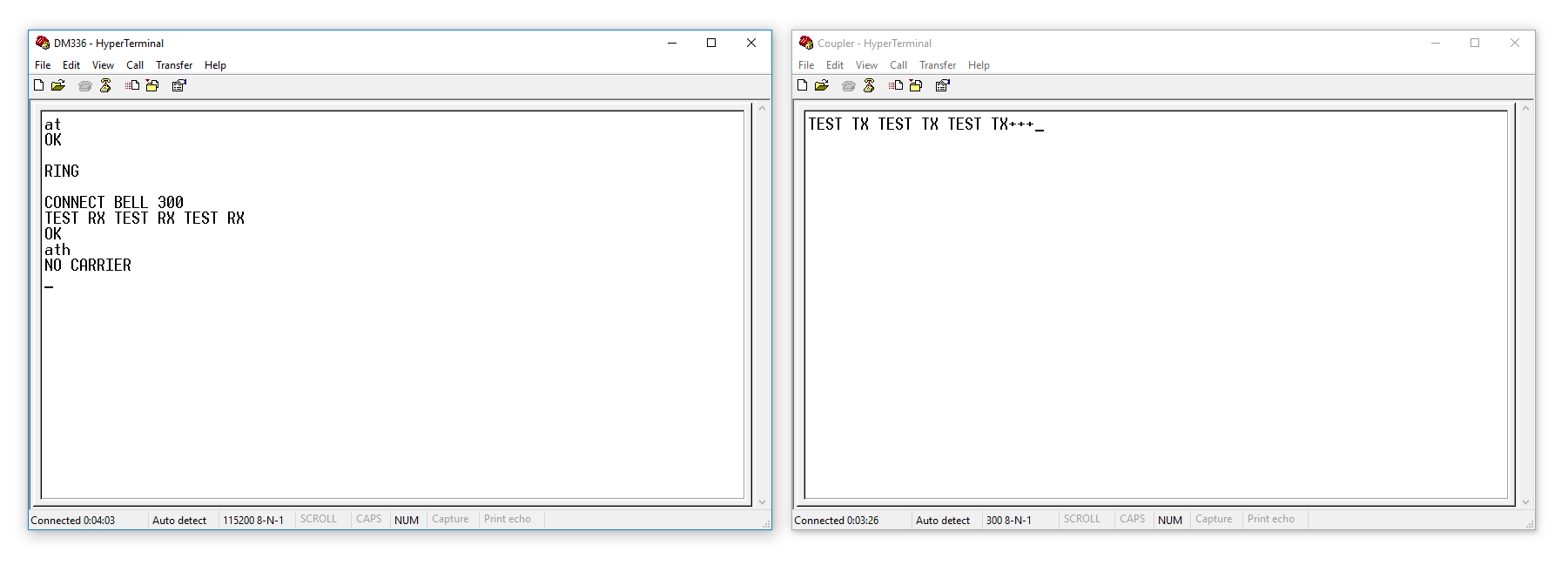Click Open file icon in DM336 toolbar

coord(58,85)
